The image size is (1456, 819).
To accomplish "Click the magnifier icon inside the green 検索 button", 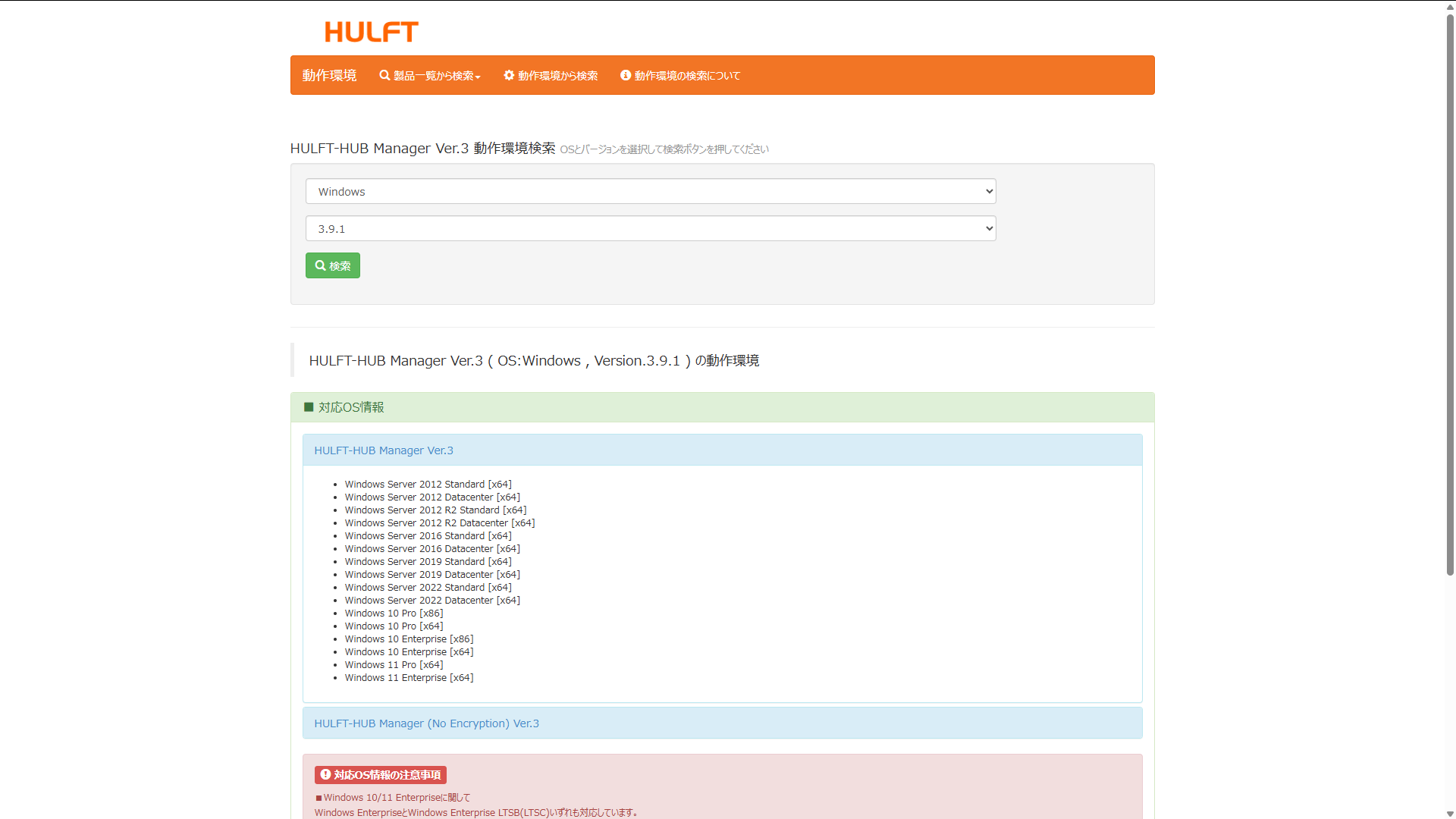I will (322, 265).
